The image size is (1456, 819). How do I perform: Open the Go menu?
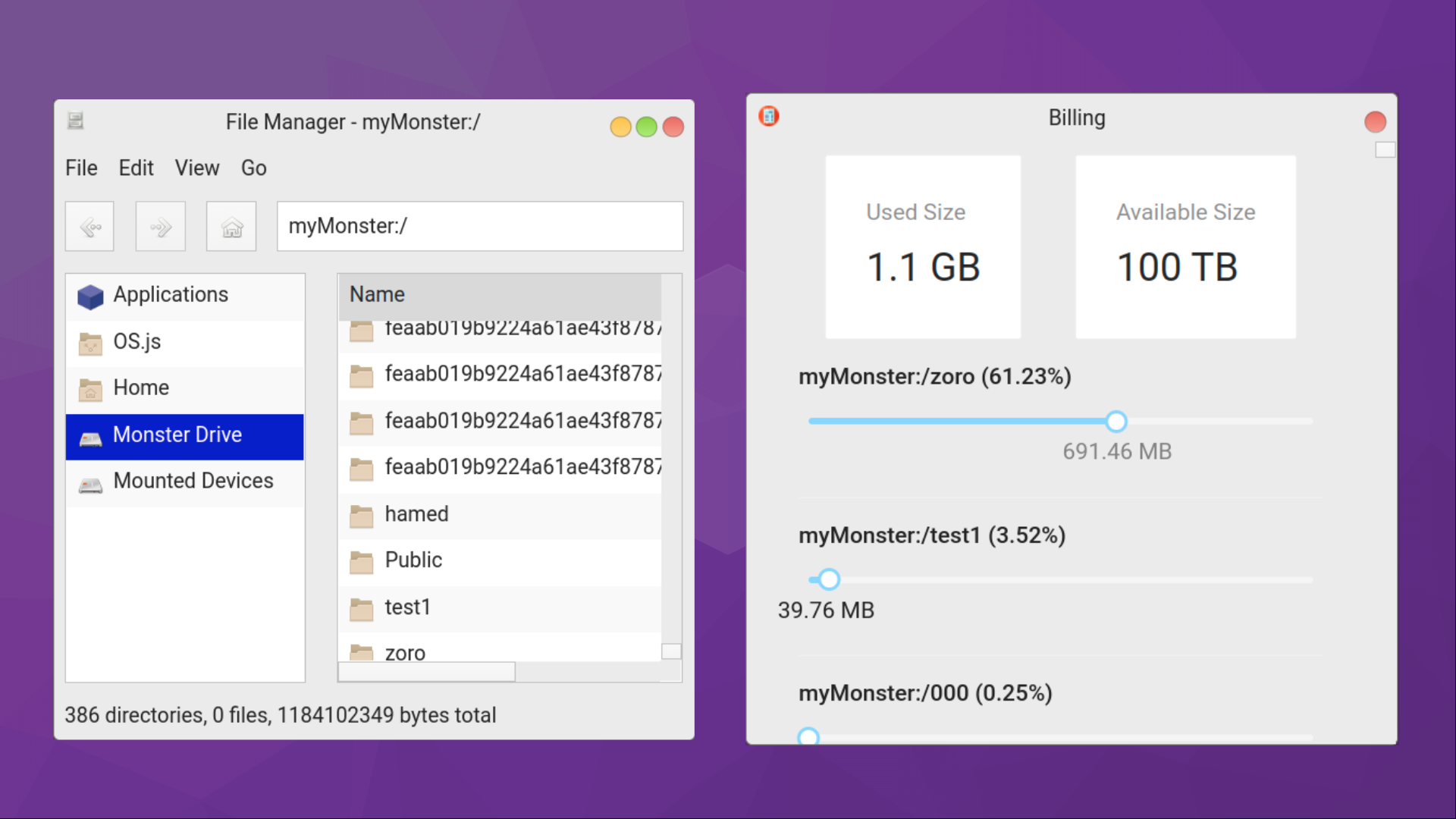pos(253,168)
